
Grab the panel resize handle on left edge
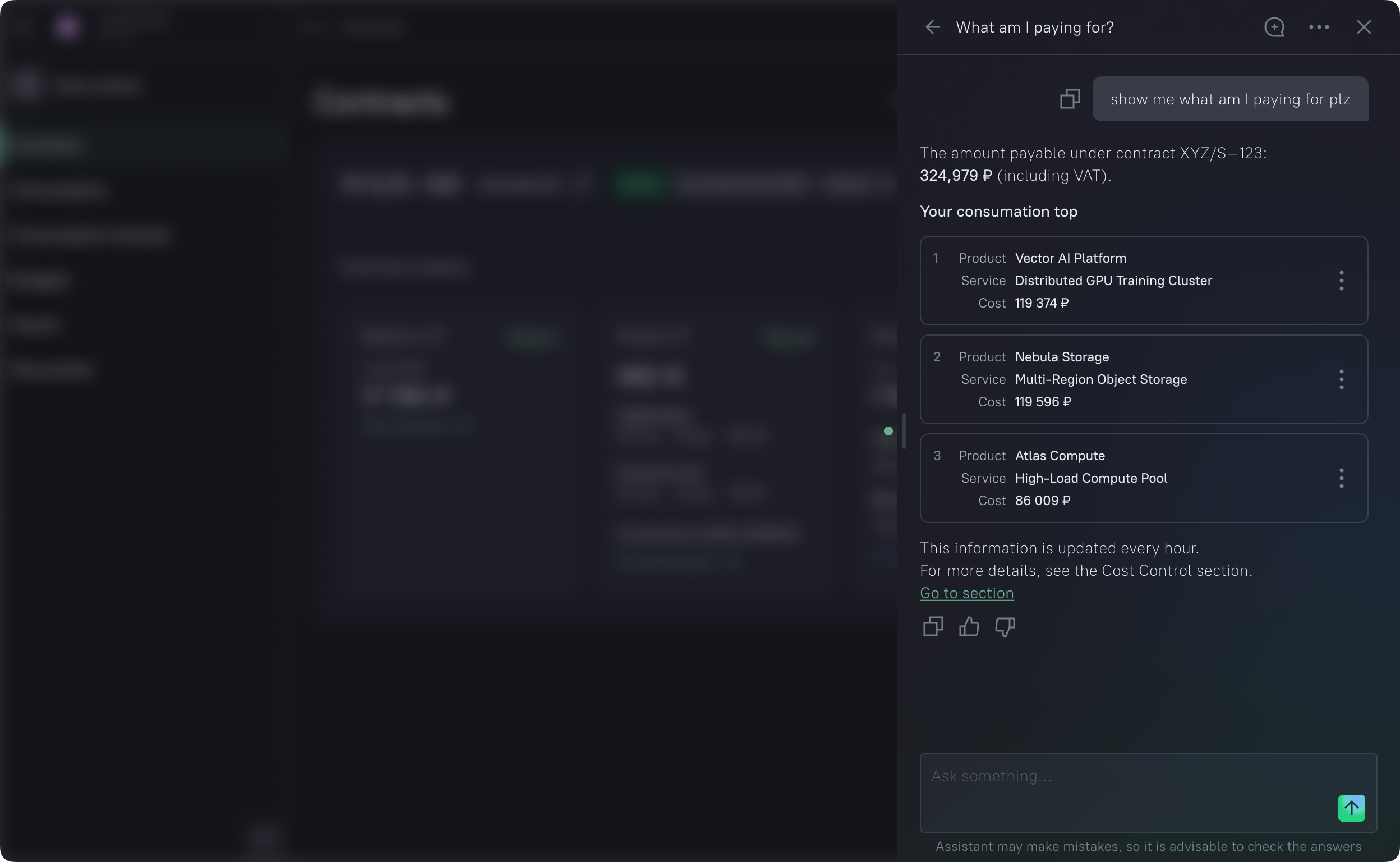(904, 431)
